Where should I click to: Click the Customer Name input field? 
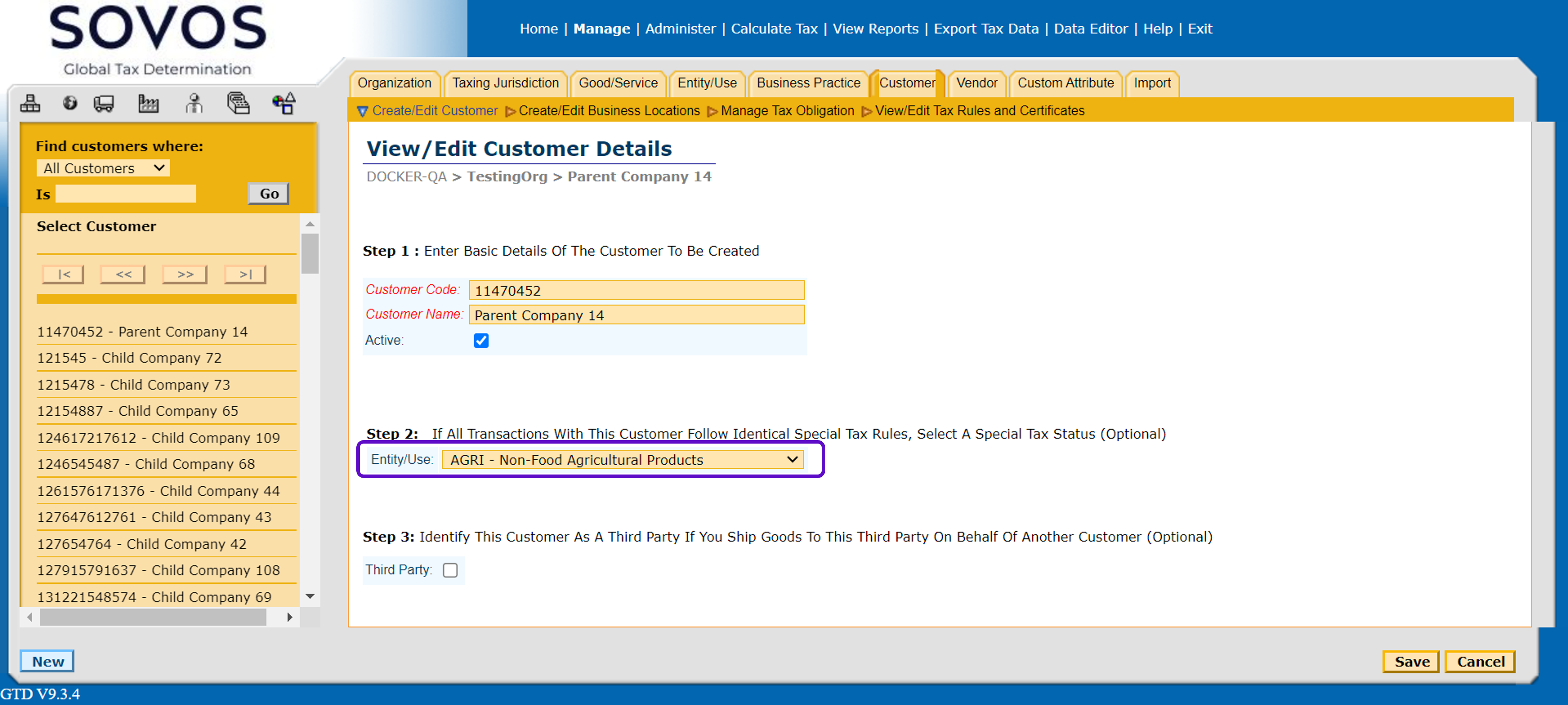pos(636,315)
